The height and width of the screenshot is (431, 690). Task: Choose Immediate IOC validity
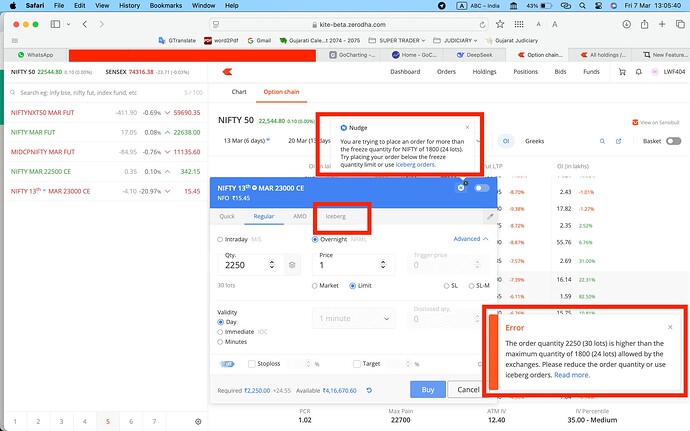(220, 332)
